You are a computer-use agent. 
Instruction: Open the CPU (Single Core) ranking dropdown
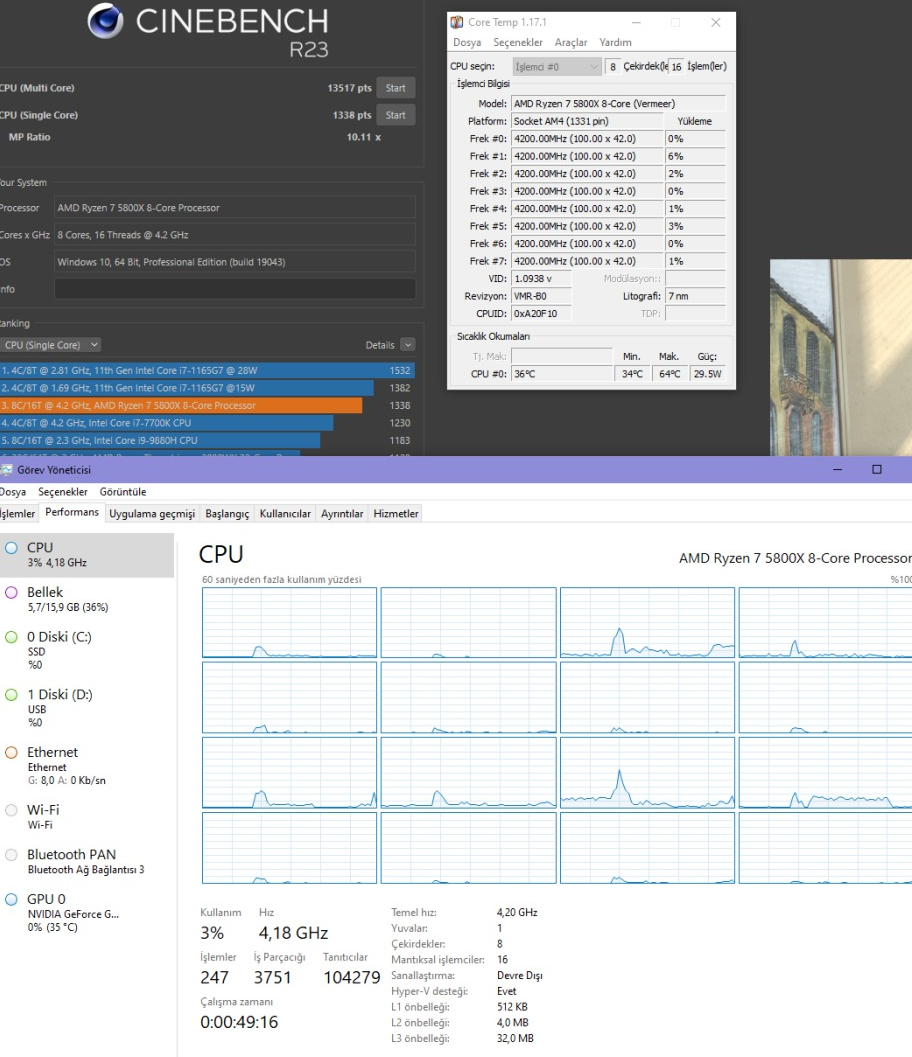point(51,345)
